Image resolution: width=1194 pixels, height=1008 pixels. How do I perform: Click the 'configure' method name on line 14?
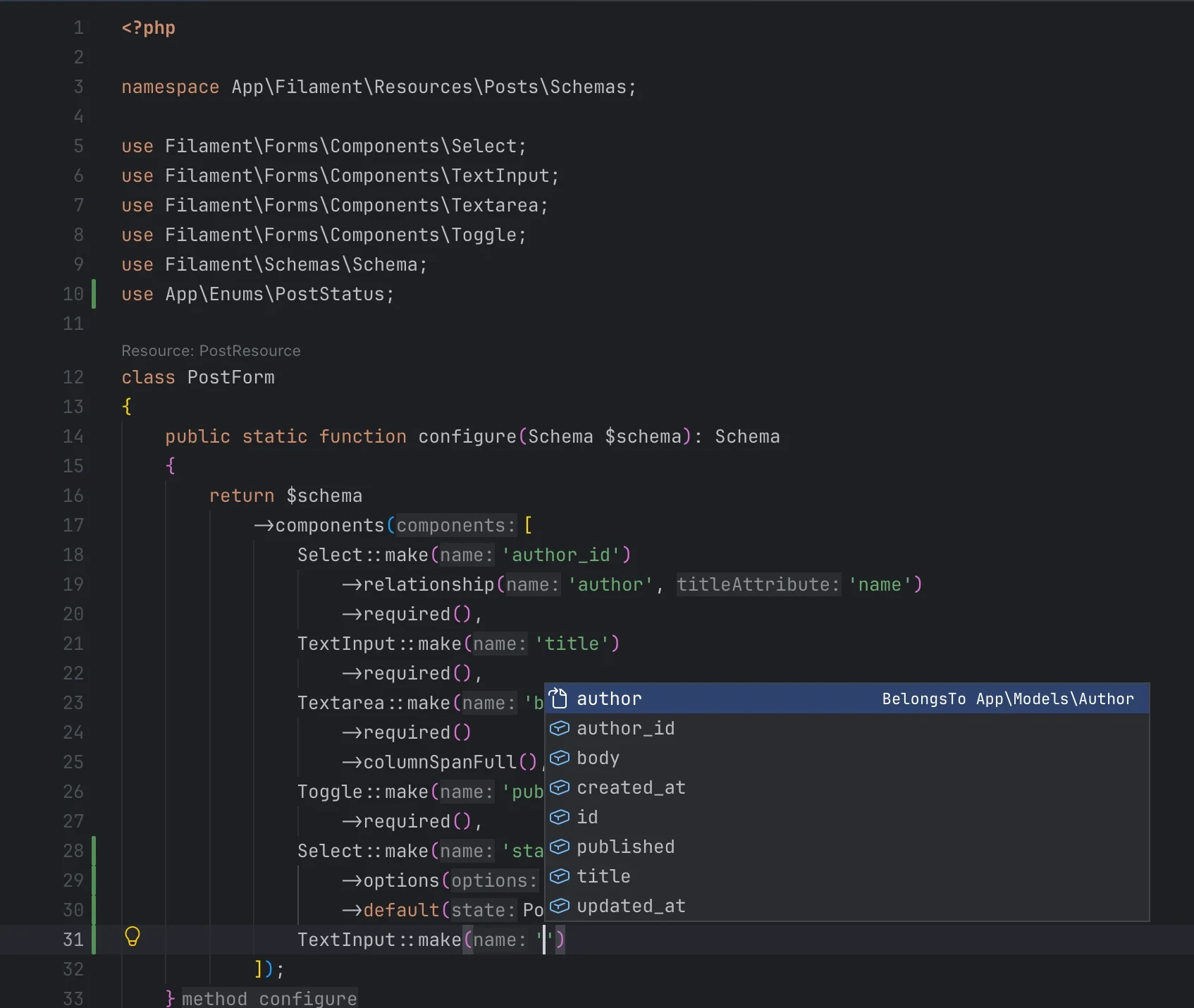(467, 436)
